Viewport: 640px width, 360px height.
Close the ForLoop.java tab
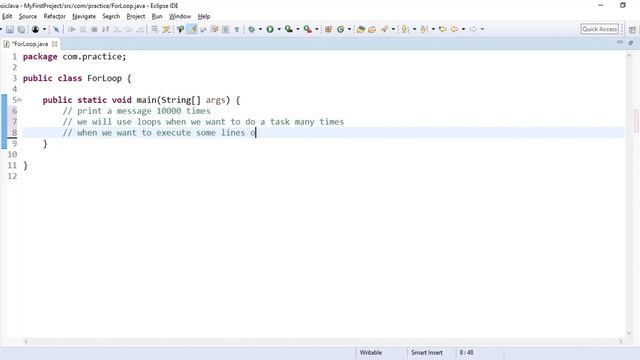tap(55, 44)
